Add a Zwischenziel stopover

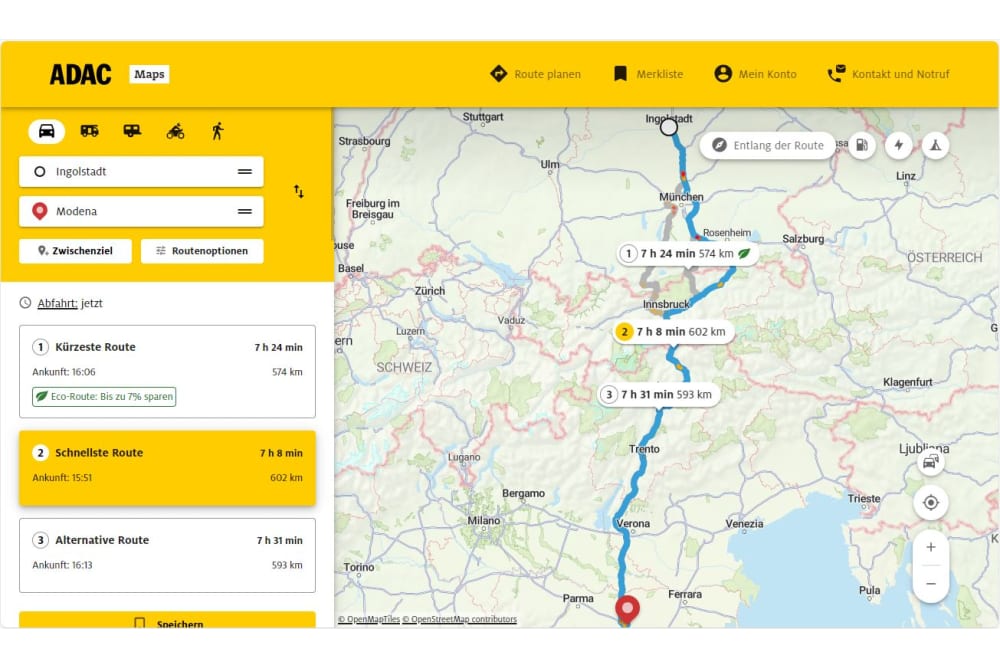[75, 251]
